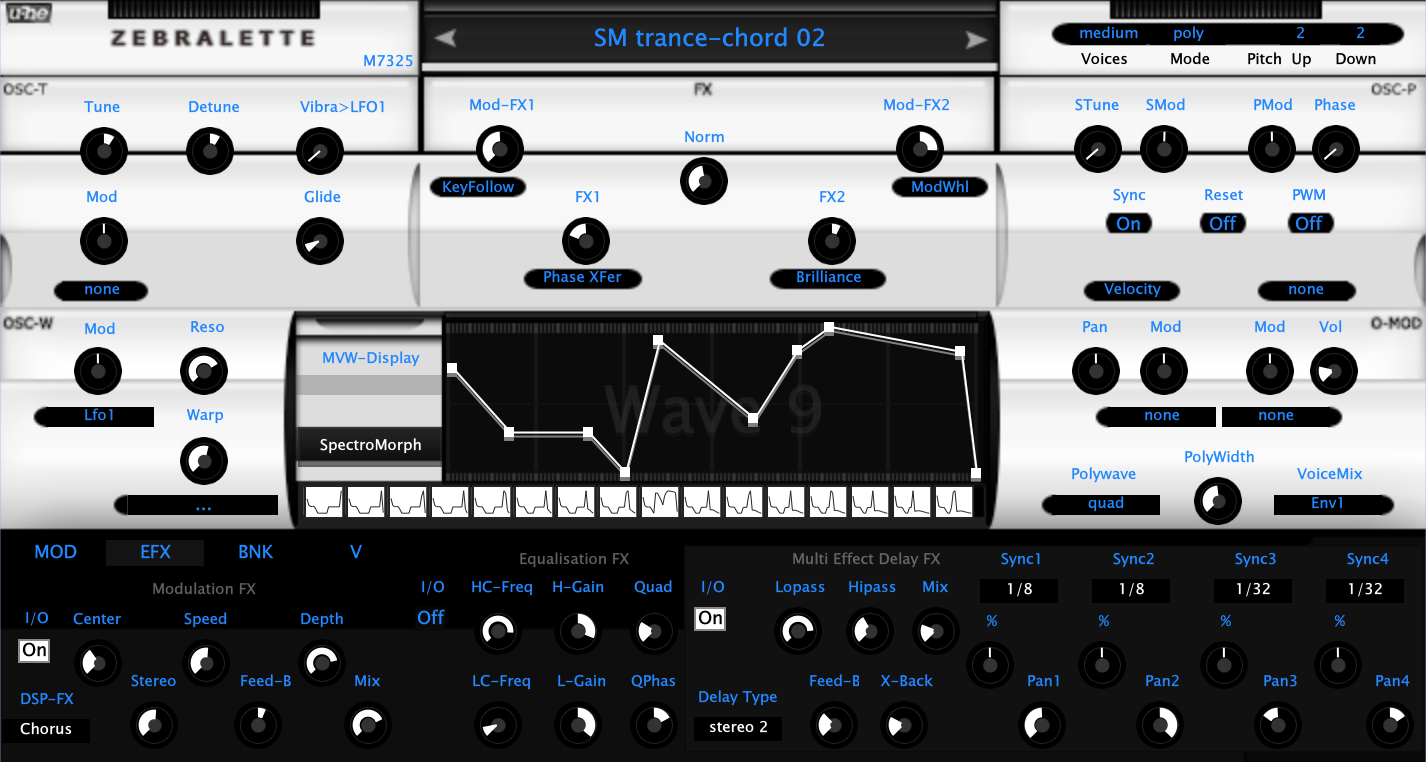Click the Detune knob

pyautogui.click(x=210, y=152)
